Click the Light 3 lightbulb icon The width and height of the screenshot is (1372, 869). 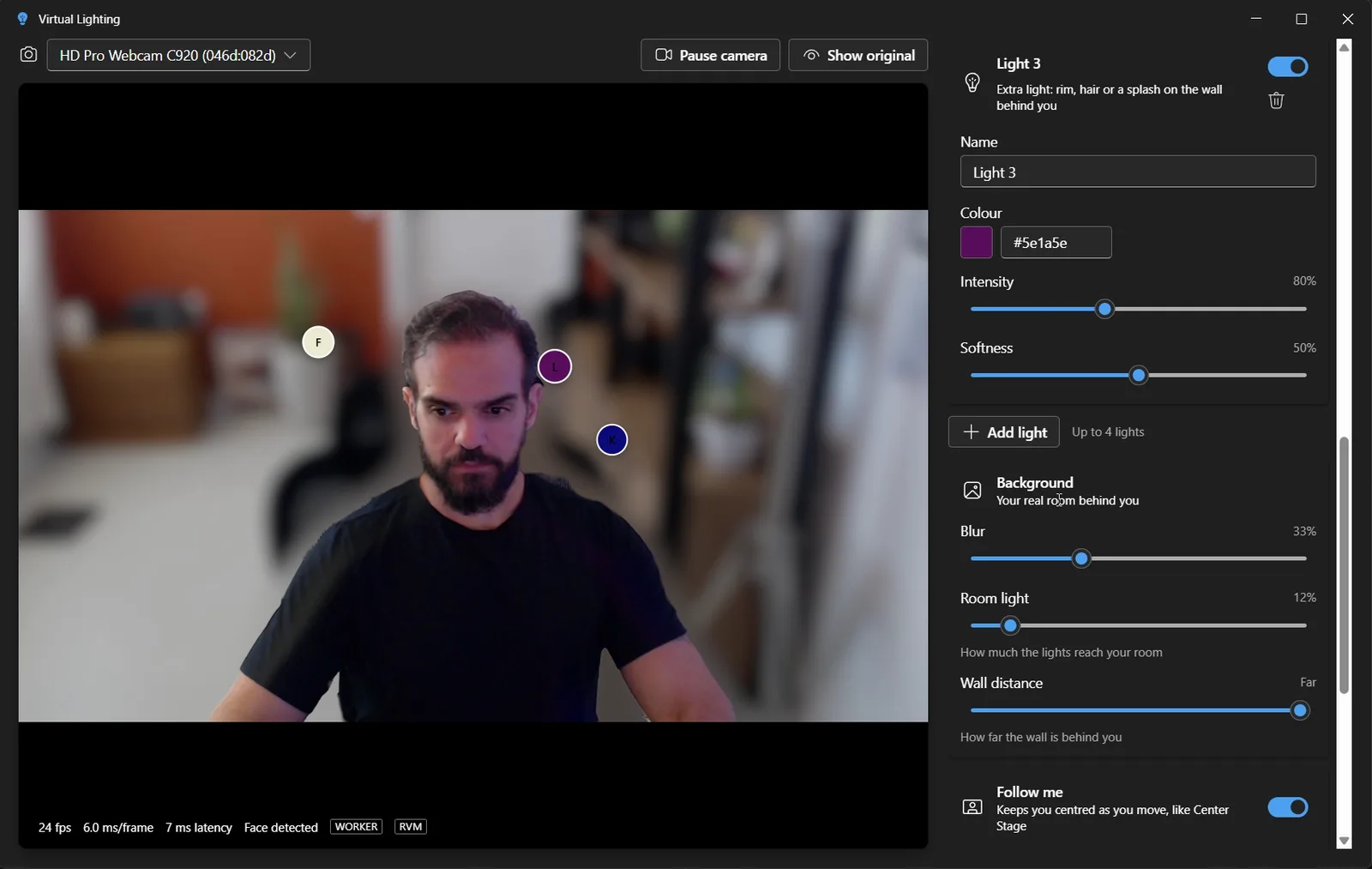972,82
